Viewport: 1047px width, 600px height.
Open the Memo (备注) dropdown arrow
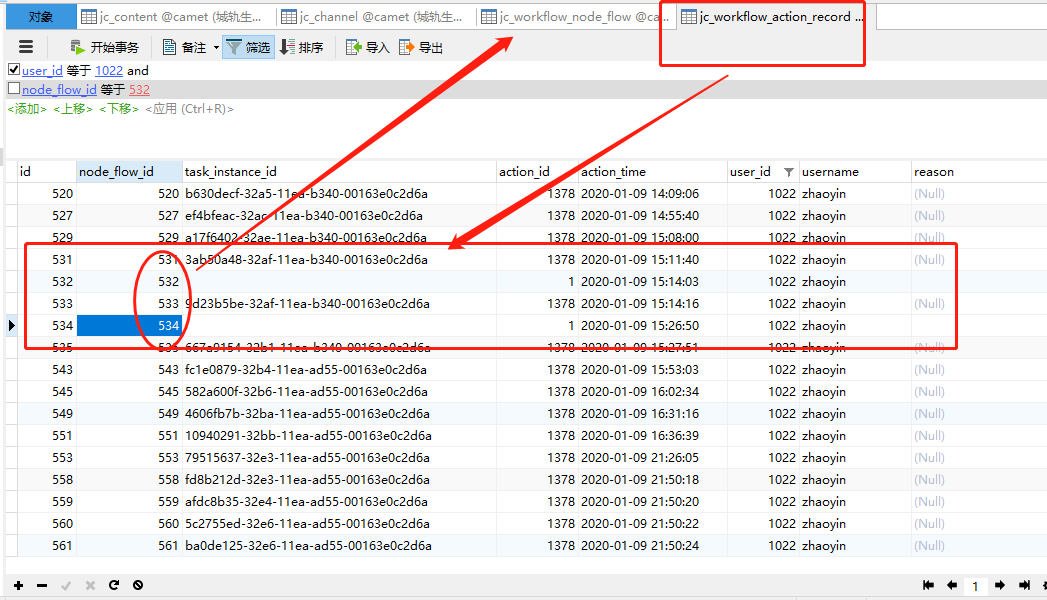(x=216, y=48)
